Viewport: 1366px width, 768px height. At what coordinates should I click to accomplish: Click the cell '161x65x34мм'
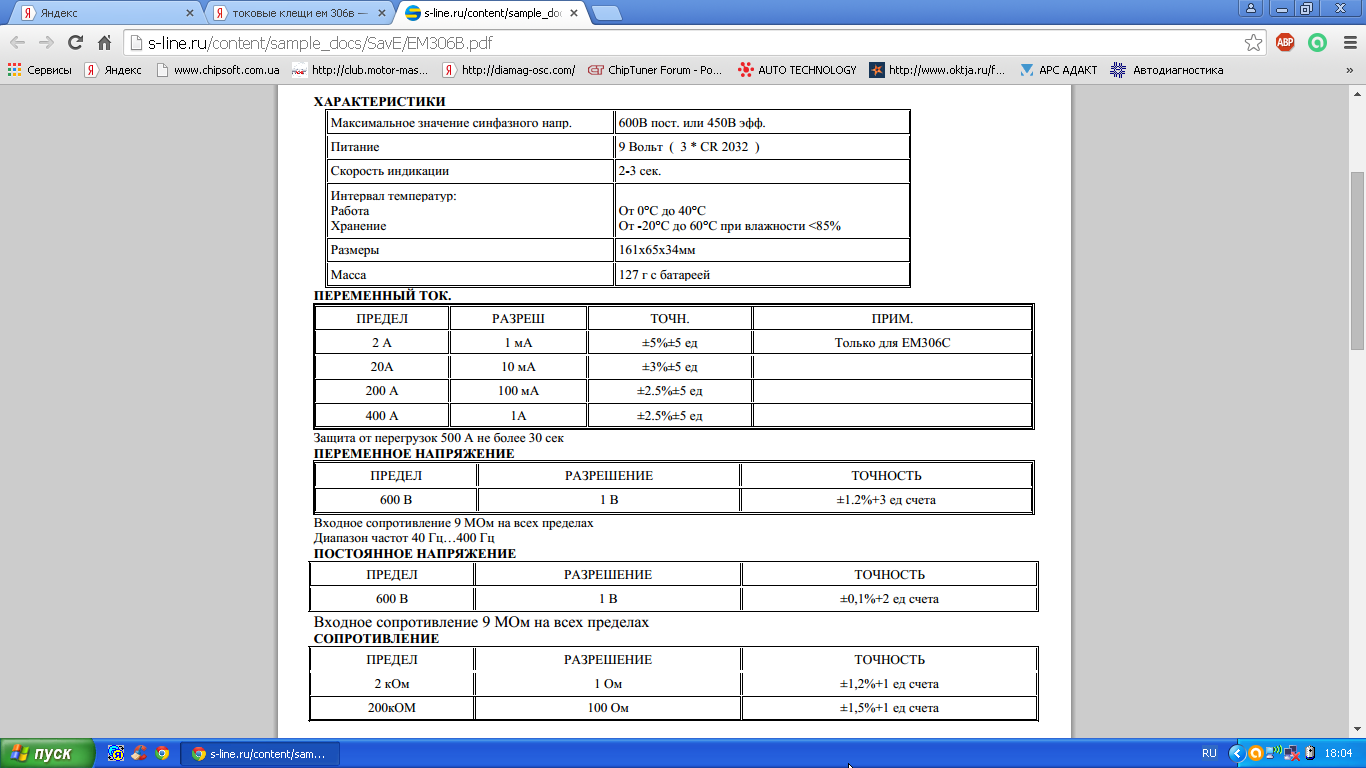[x=762, y=250]
